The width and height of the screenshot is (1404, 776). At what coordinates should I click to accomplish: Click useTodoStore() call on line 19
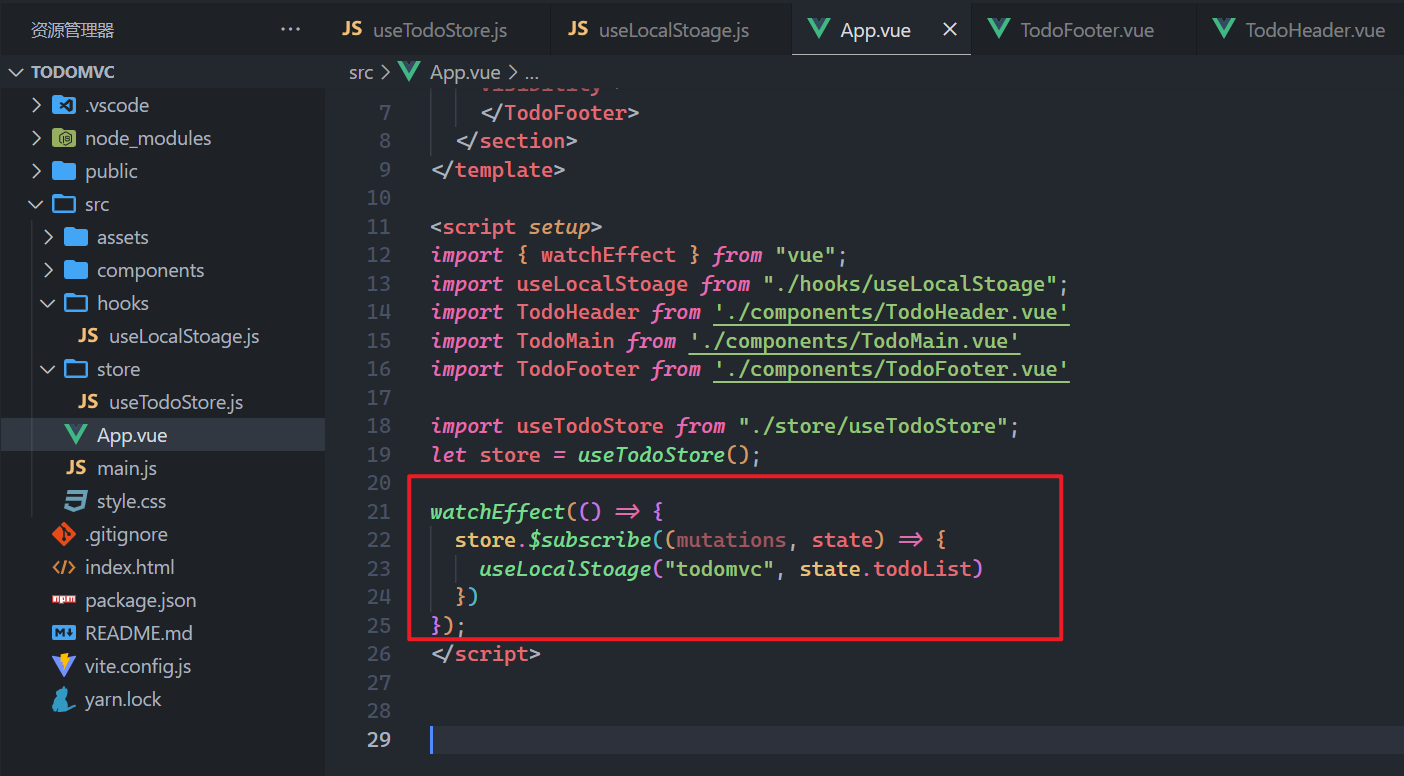coord(663,455)
